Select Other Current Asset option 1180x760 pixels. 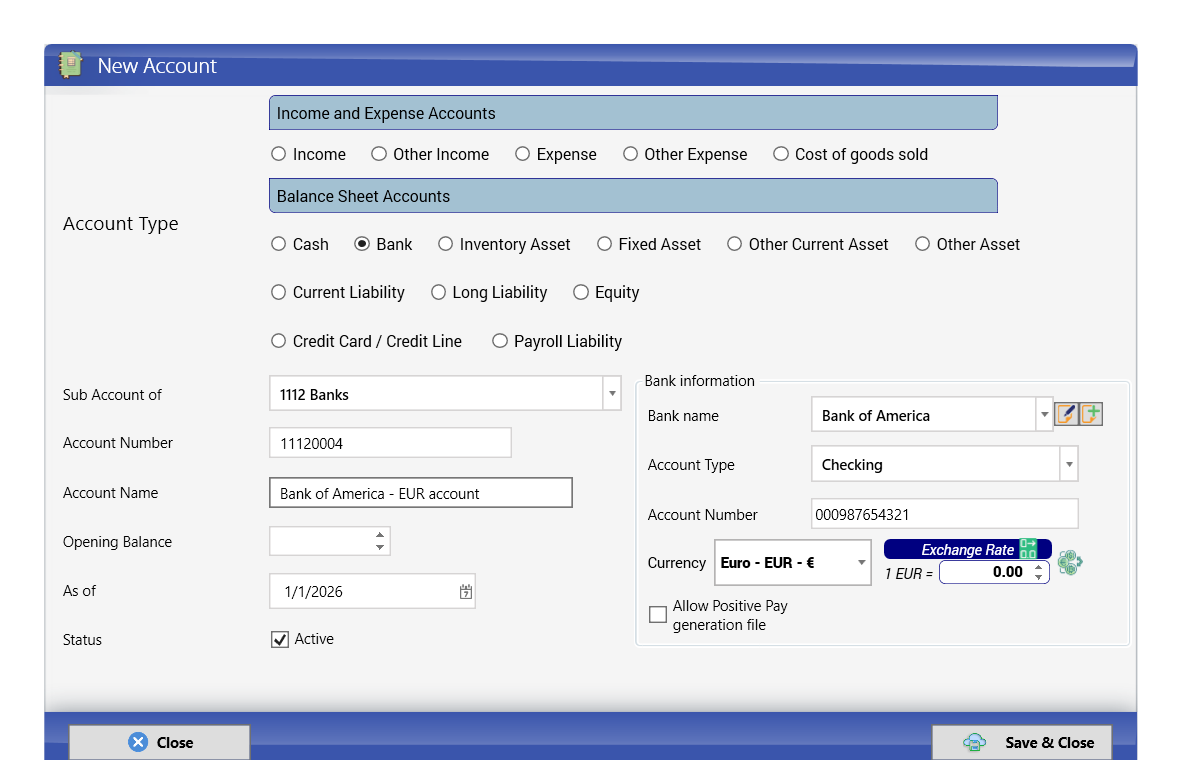(x=734, y=244)
